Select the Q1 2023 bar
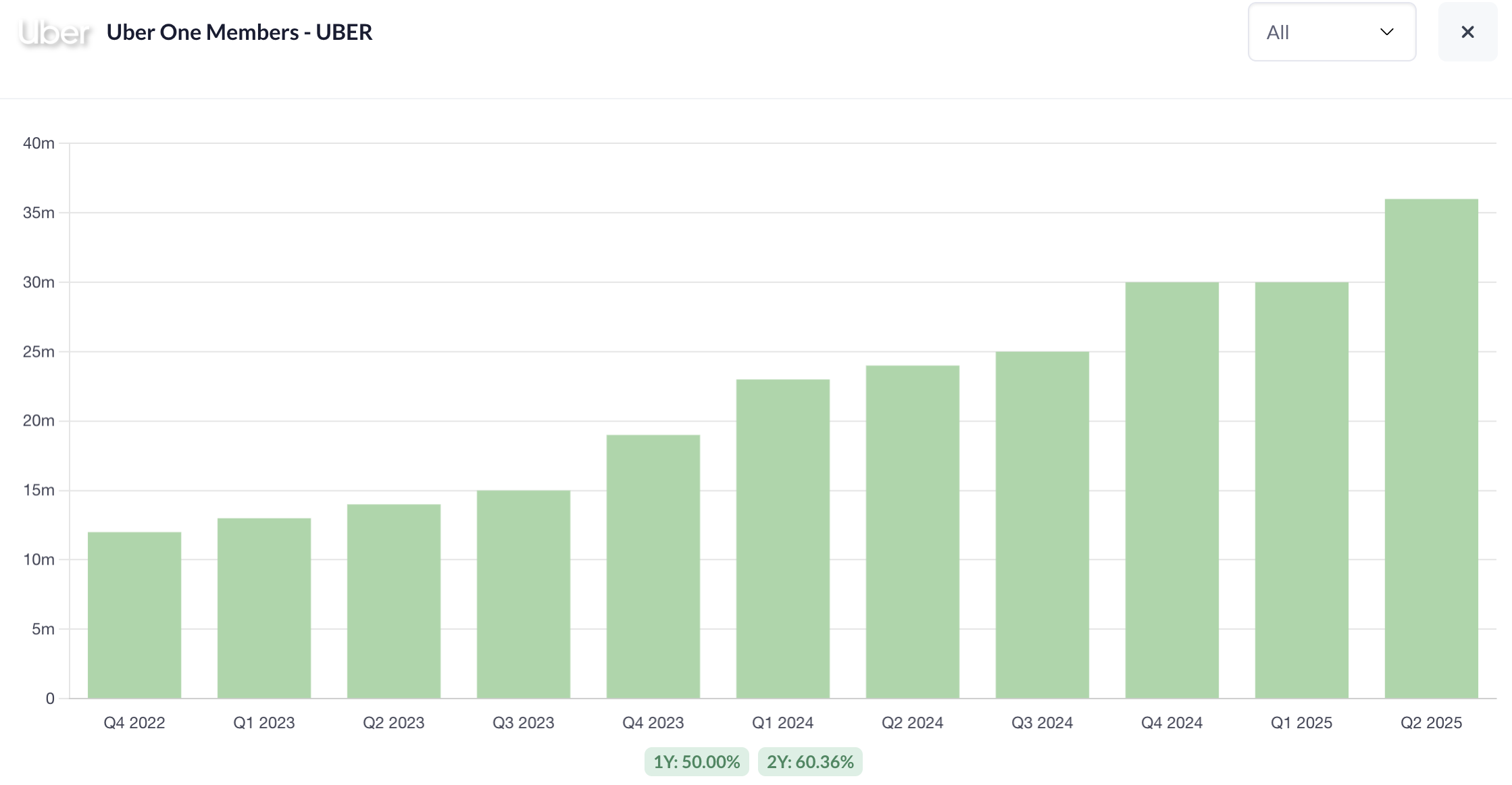 pos(264,608)
